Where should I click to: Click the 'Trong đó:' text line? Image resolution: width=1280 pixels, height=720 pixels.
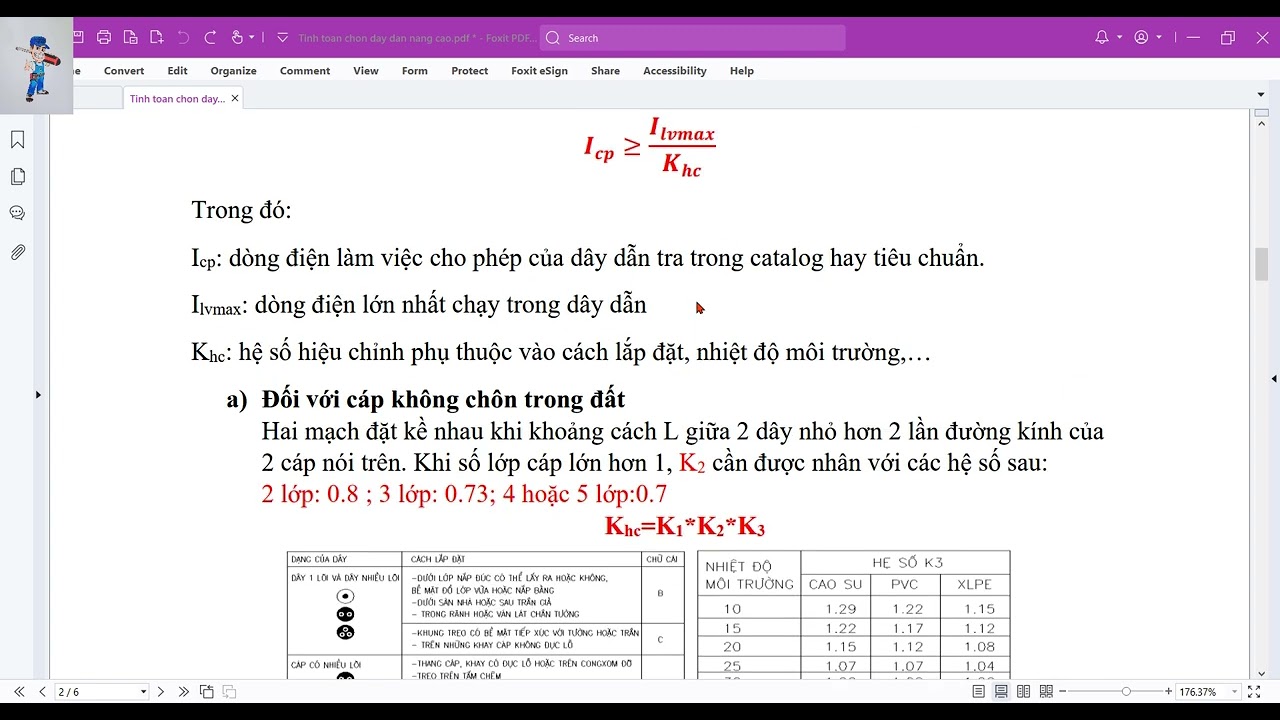click(241, 211)
